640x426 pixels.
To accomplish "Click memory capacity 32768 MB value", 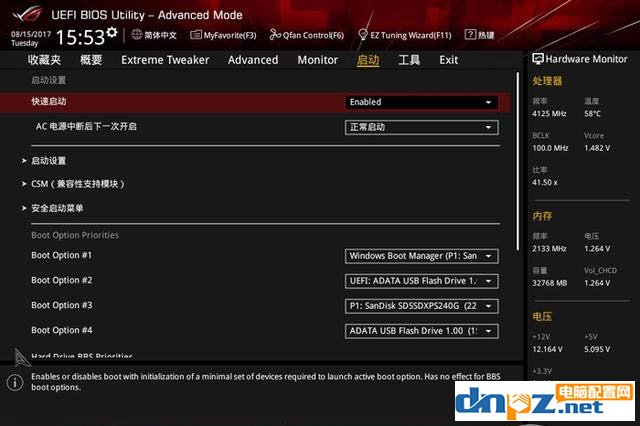I will coord(549,283).
